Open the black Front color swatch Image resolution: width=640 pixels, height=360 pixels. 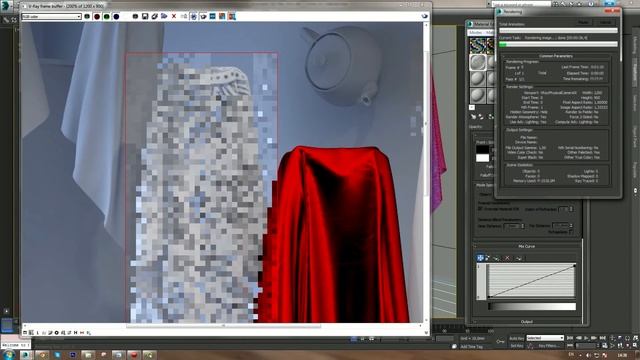[482, 150]
